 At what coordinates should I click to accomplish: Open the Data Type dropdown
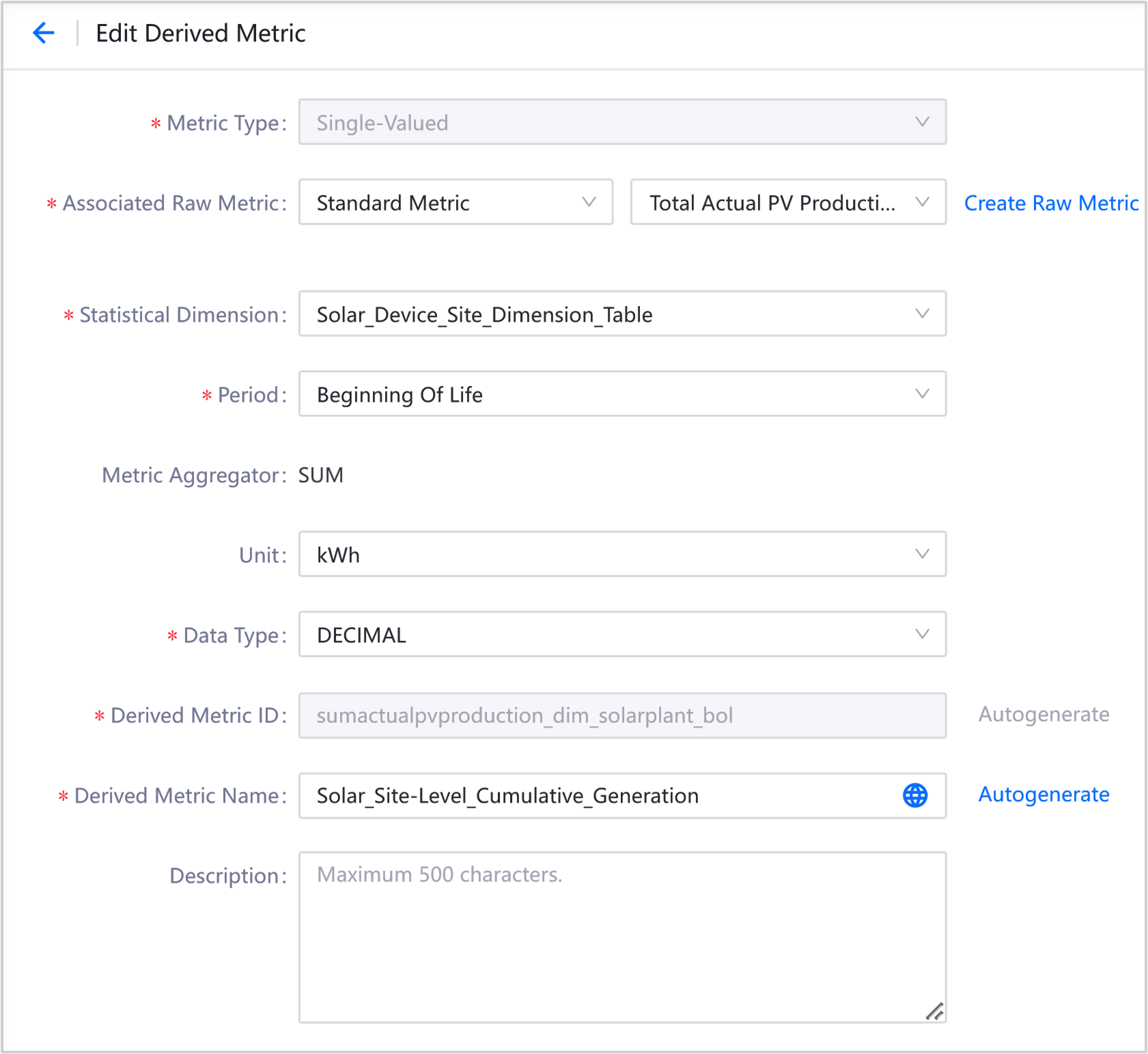tap(621, 635)
